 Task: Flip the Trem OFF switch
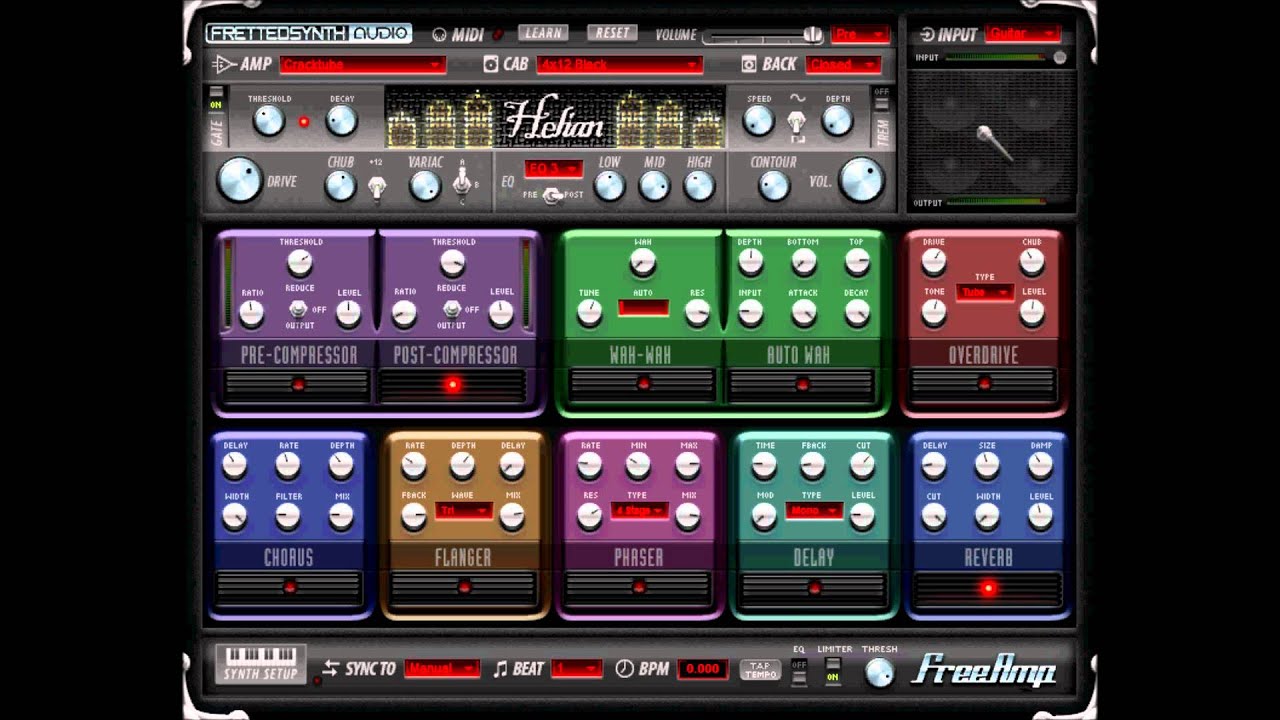point(881,99)
